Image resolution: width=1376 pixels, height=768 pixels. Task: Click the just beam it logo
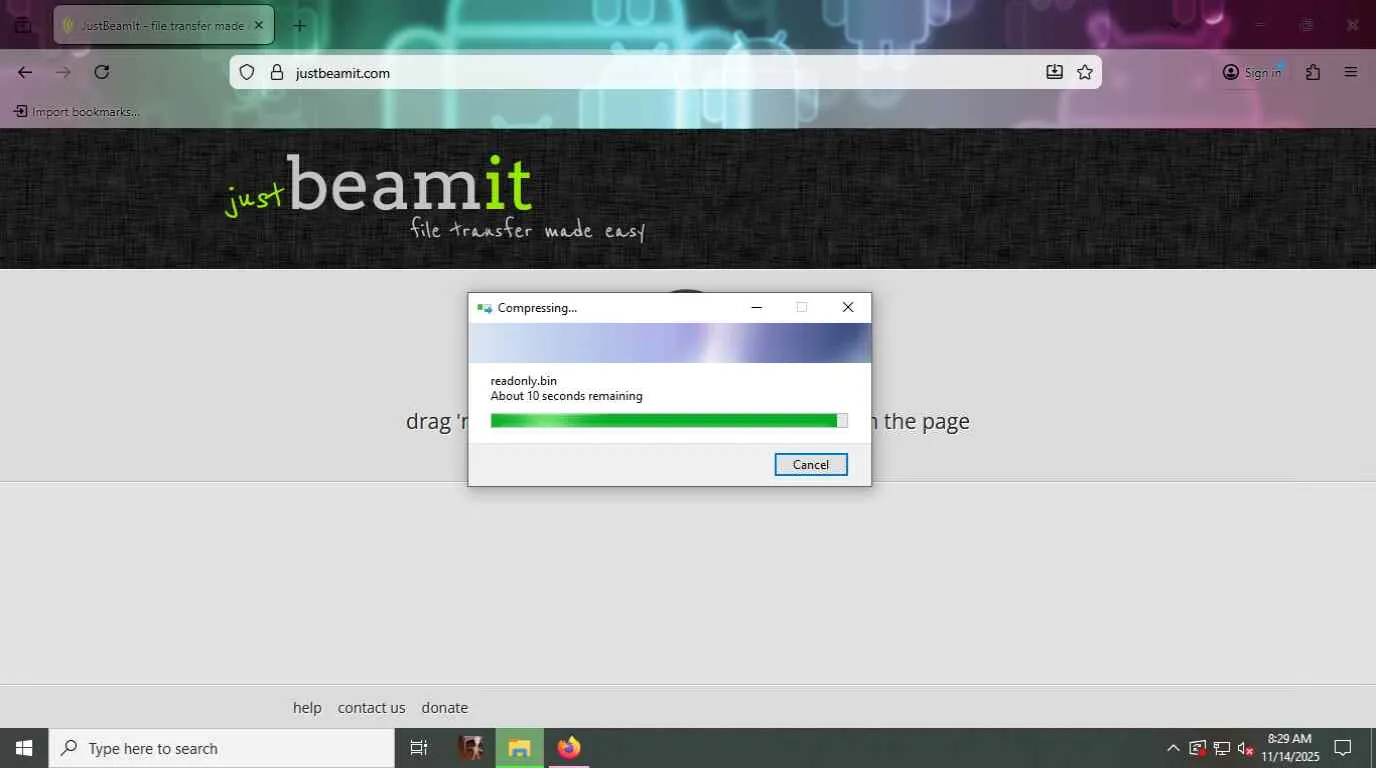point(436,198)
